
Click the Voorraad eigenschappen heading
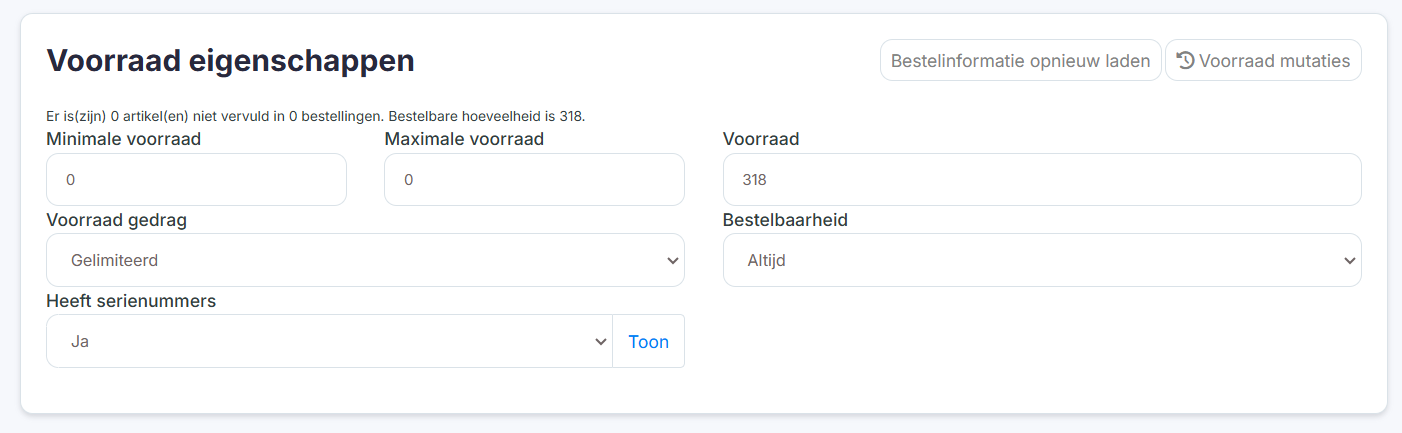[230, 61]
